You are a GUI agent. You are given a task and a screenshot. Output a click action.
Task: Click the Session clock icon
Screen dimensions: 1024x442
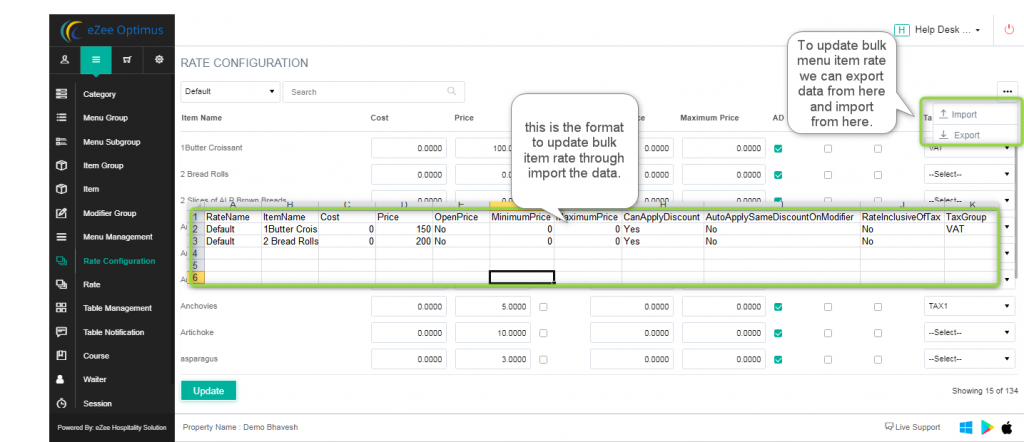click(x=61, y=403)
